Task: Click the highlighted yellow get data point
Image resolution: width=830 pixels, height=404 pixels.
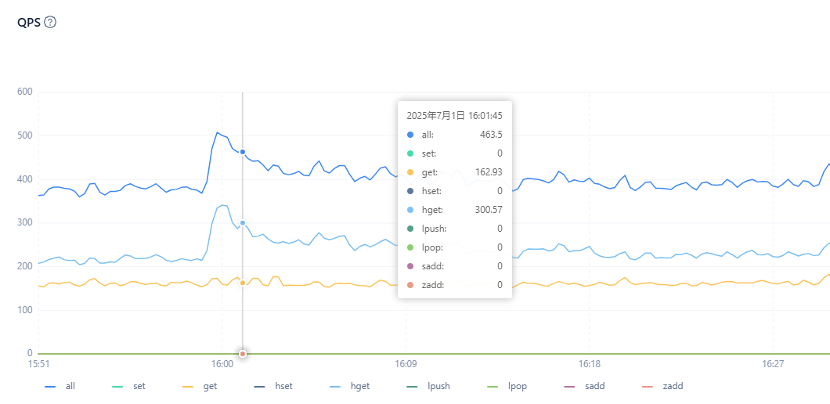Action: (242, 283)
